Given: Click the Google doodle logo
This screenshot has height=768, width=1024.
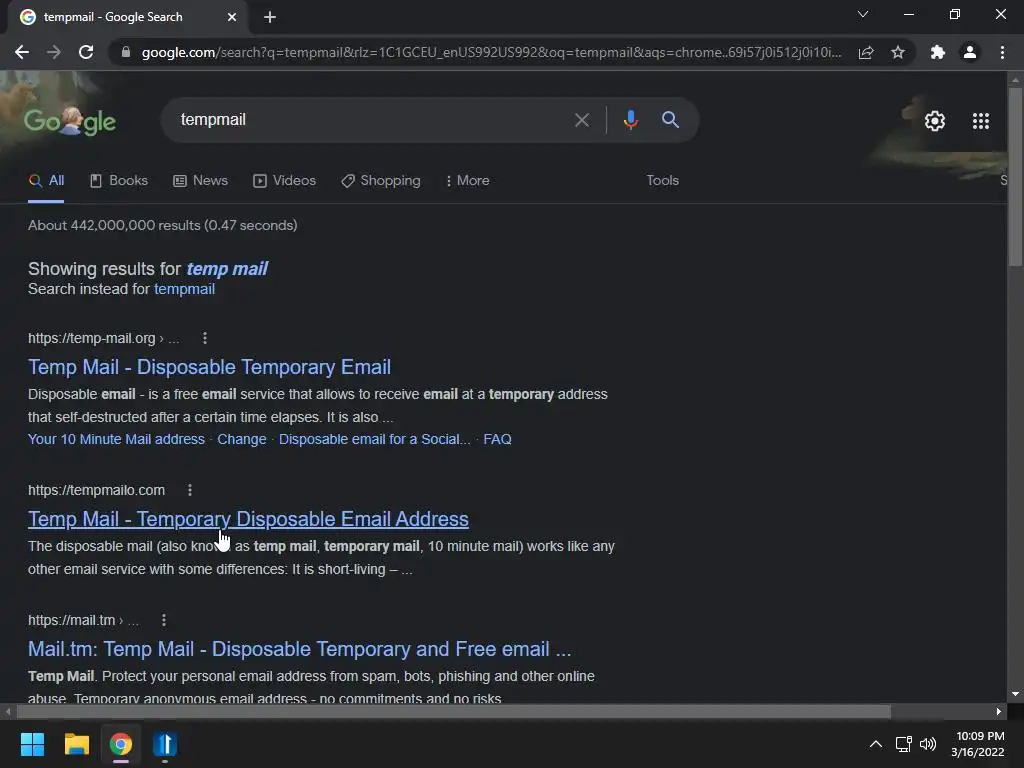Looking at the screenshot, I should [x=70, y=121].
